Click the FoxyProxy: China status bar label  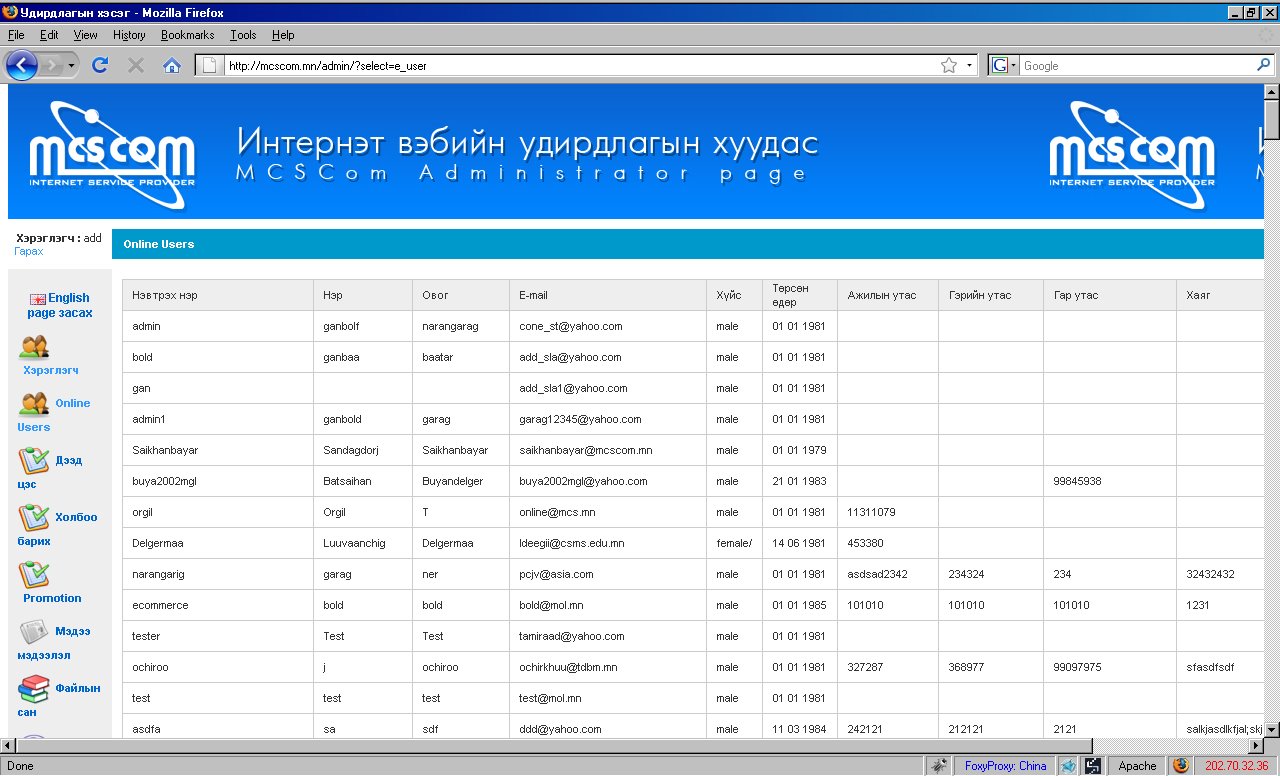[1005, 766]
